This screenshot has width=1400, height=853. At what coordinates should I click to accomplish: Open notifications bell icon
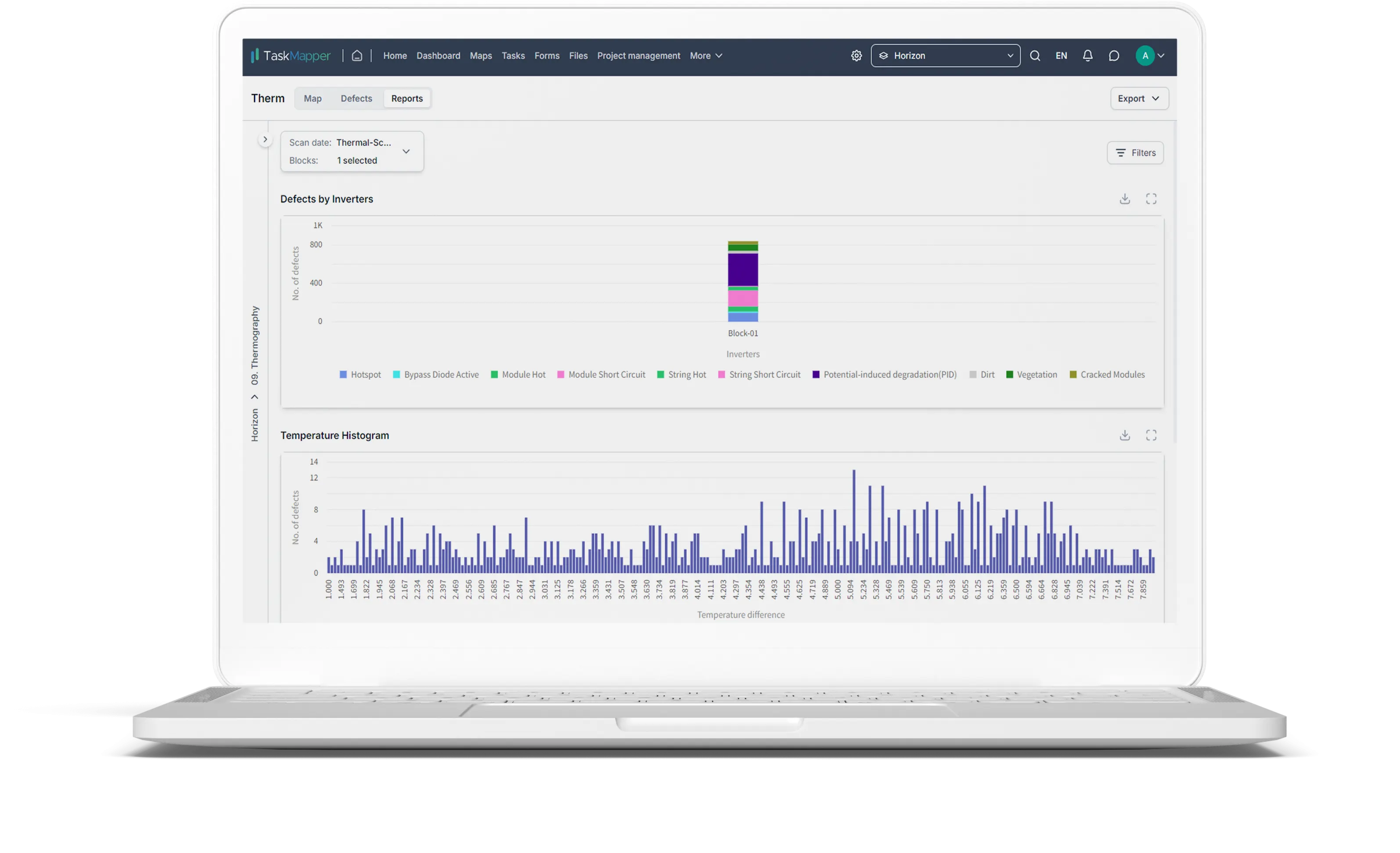tap(1087, 56)
